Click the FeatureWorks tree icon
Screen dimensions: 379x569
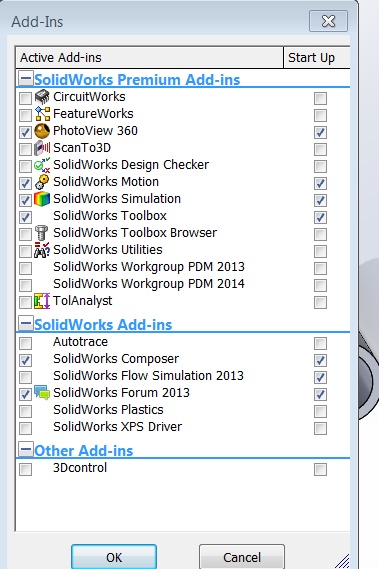point(42,114)
